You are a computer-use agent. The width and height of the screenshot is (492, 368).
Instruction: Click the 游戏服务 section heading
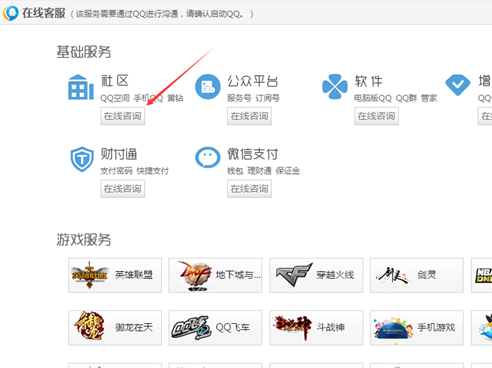84,240
